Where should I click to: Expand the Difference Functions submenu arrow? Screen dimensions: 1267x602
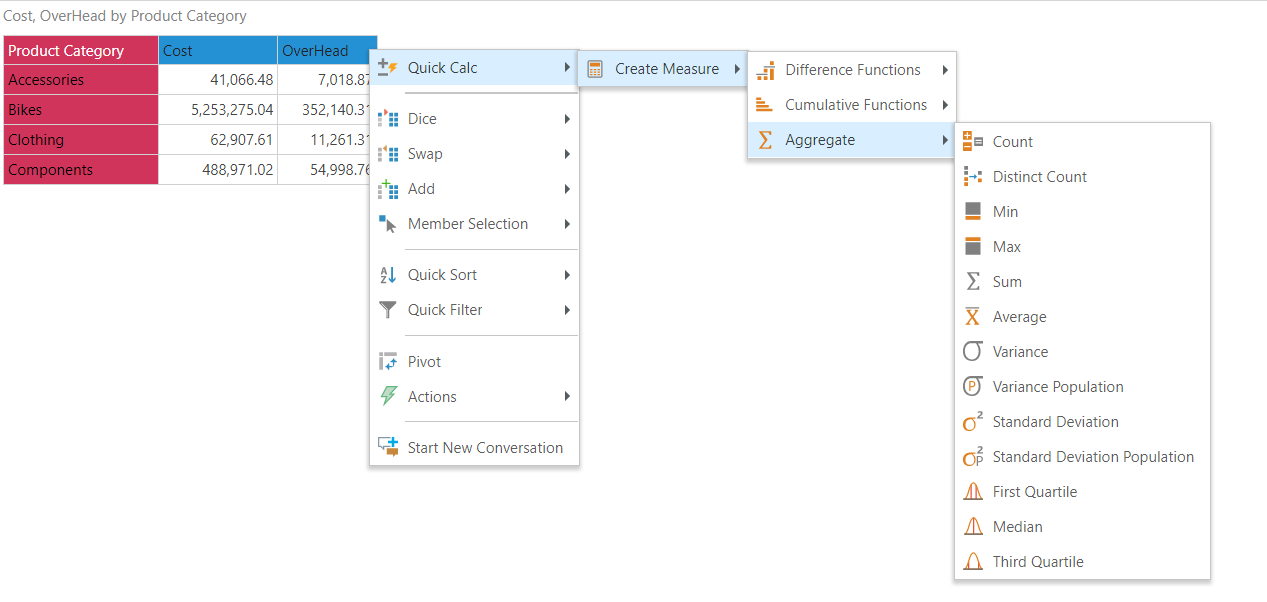pos(945,70)
